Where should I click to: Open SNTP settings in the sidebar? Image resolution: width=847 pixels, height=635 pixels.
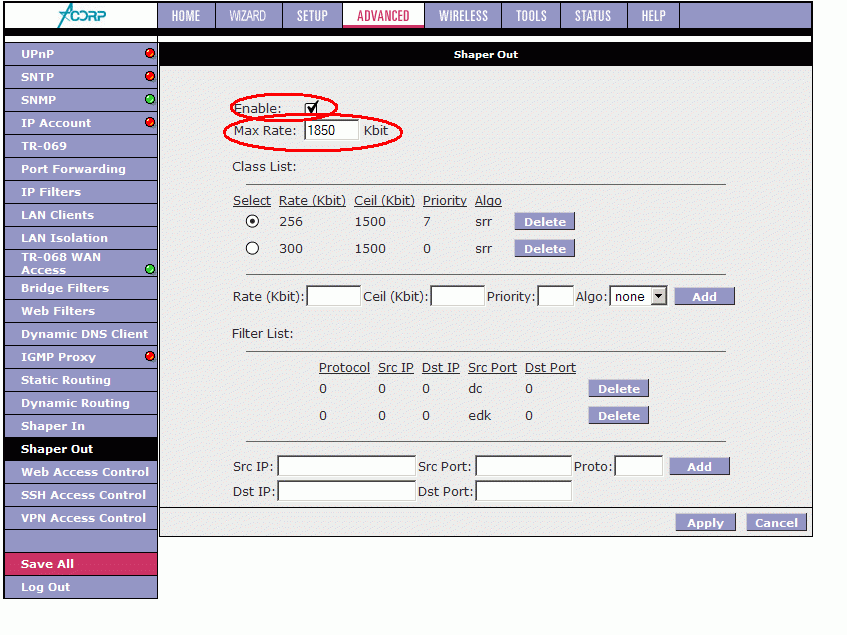(x=80, y=77)
